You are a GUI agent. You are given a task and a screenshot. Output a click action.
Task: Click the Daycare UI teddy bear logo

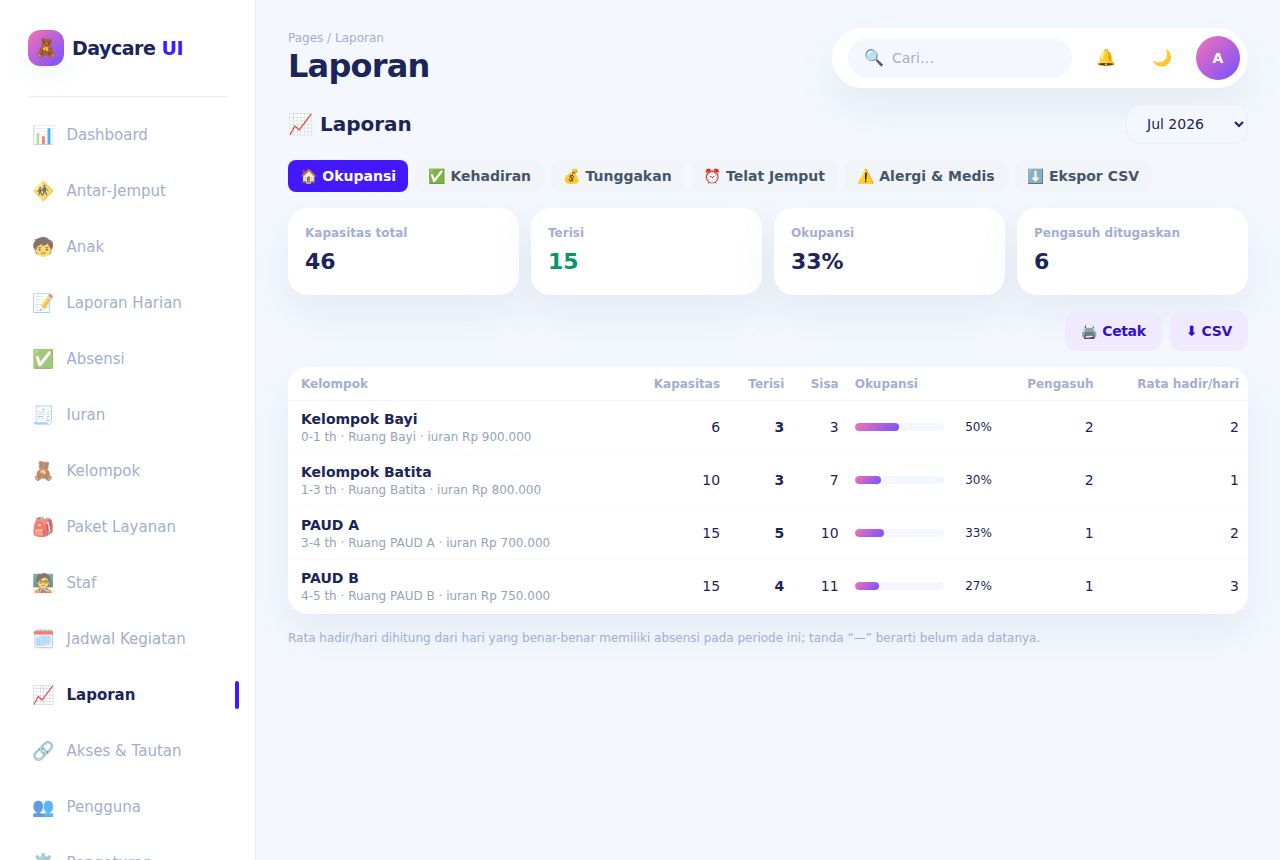click(46, 48)
